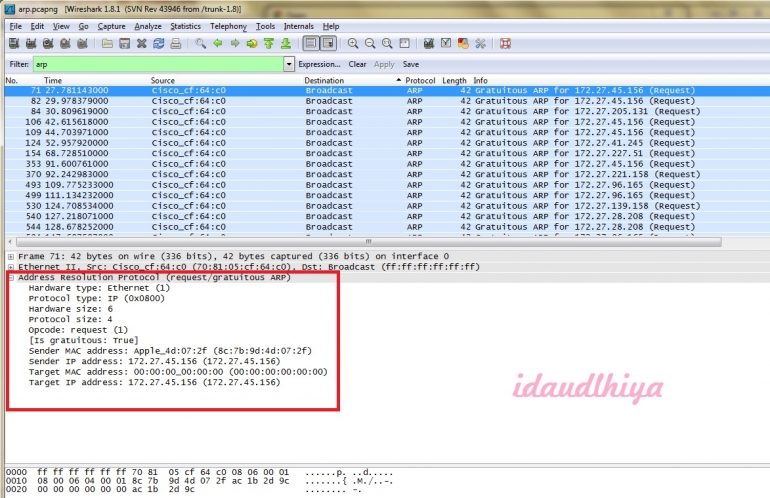Click the Find packet magnifier icon
The image size is (770, 498).
click(201, 44)
